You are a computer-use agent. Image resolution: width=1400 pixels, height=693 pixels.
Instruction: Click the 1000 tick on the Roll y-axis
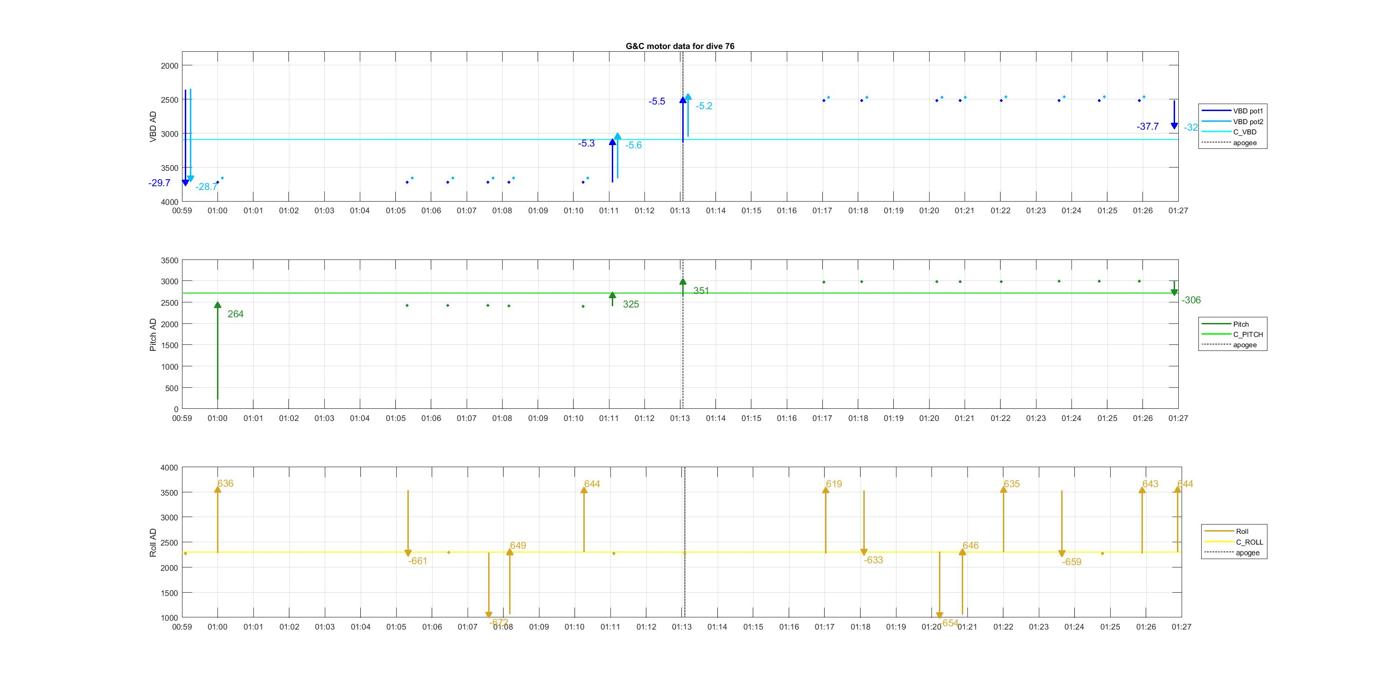click(x=169, y=618)
